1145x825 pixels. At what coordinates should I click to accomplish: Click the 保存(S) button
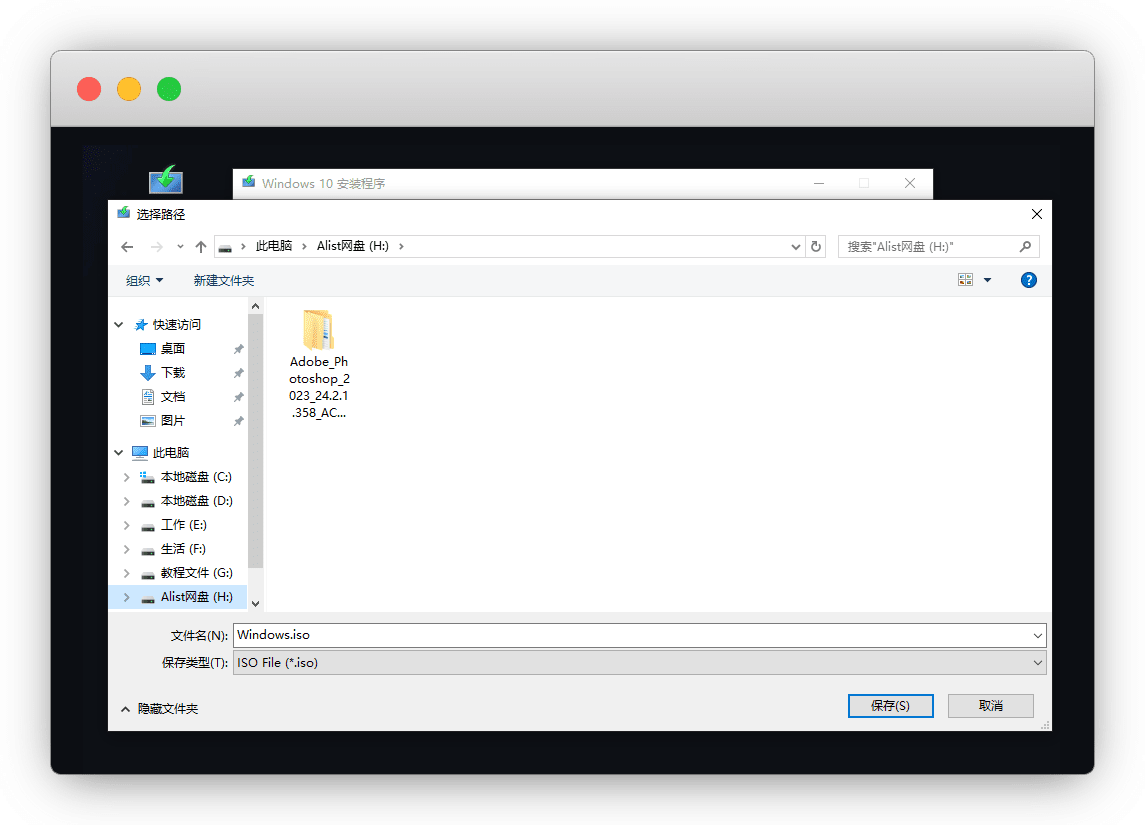click(890, 705)
